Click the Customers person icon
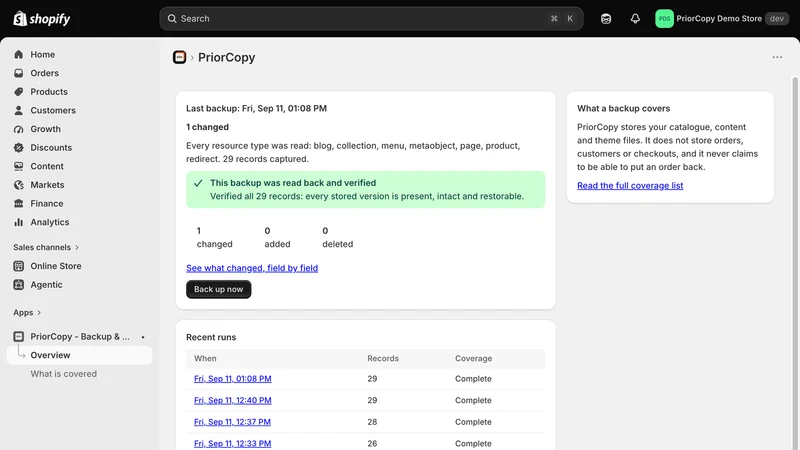 (19, 110)
